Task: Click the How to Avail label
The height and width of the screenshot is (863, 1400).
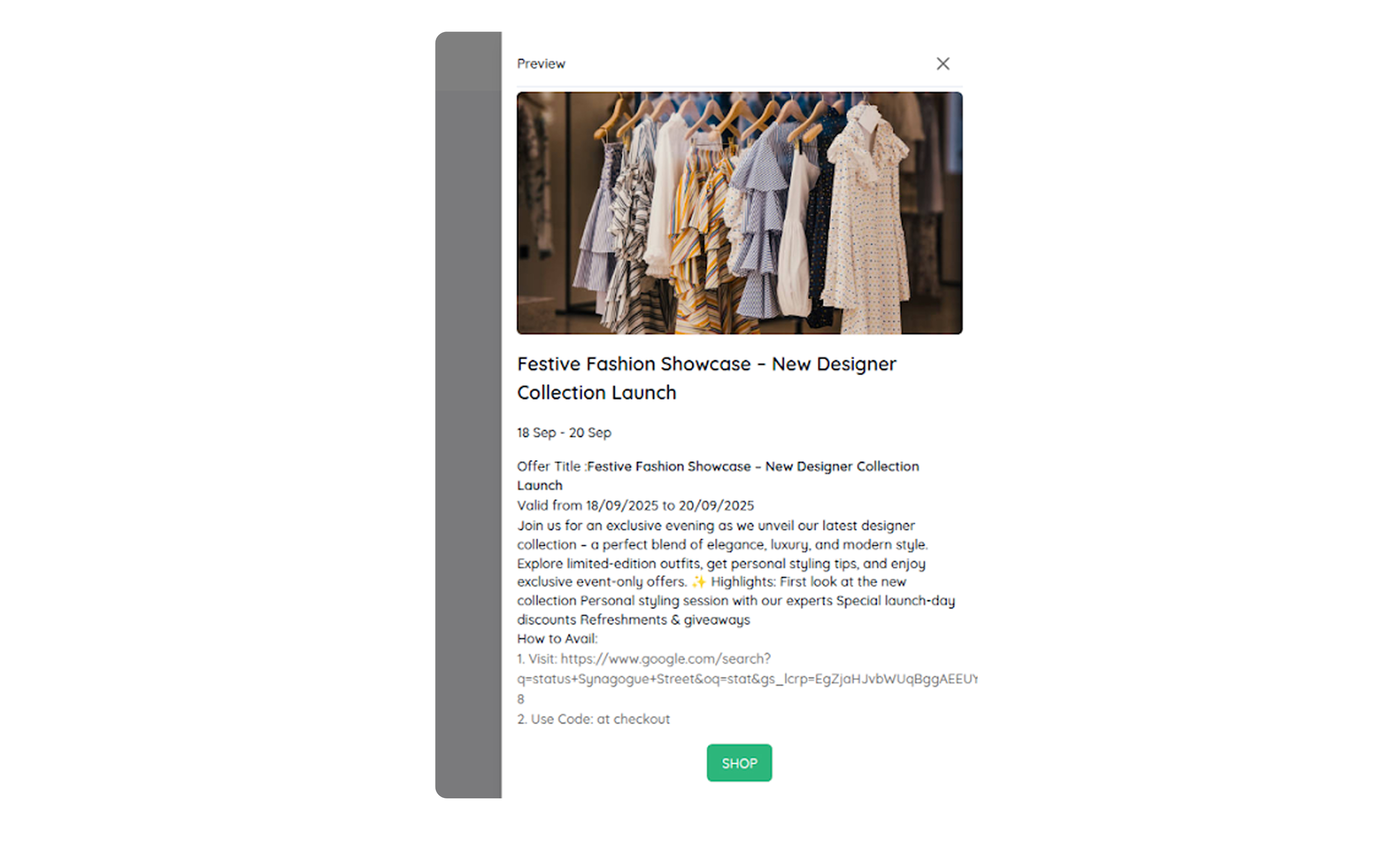Action: click(557, 639)
